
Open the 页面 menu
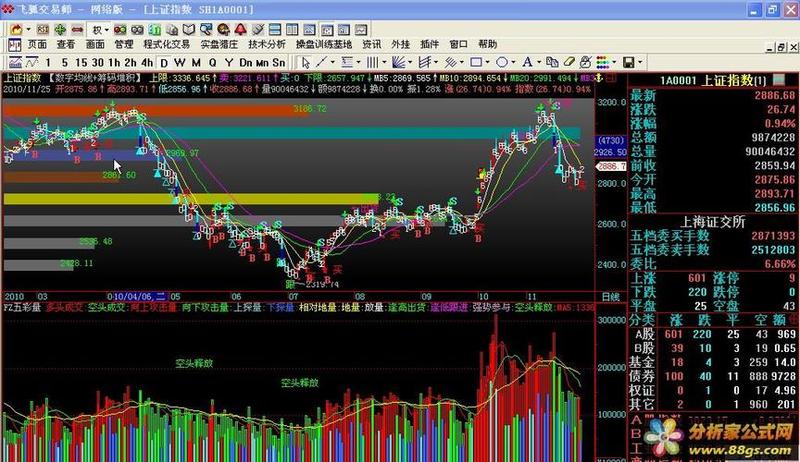[x=37, y=45]
